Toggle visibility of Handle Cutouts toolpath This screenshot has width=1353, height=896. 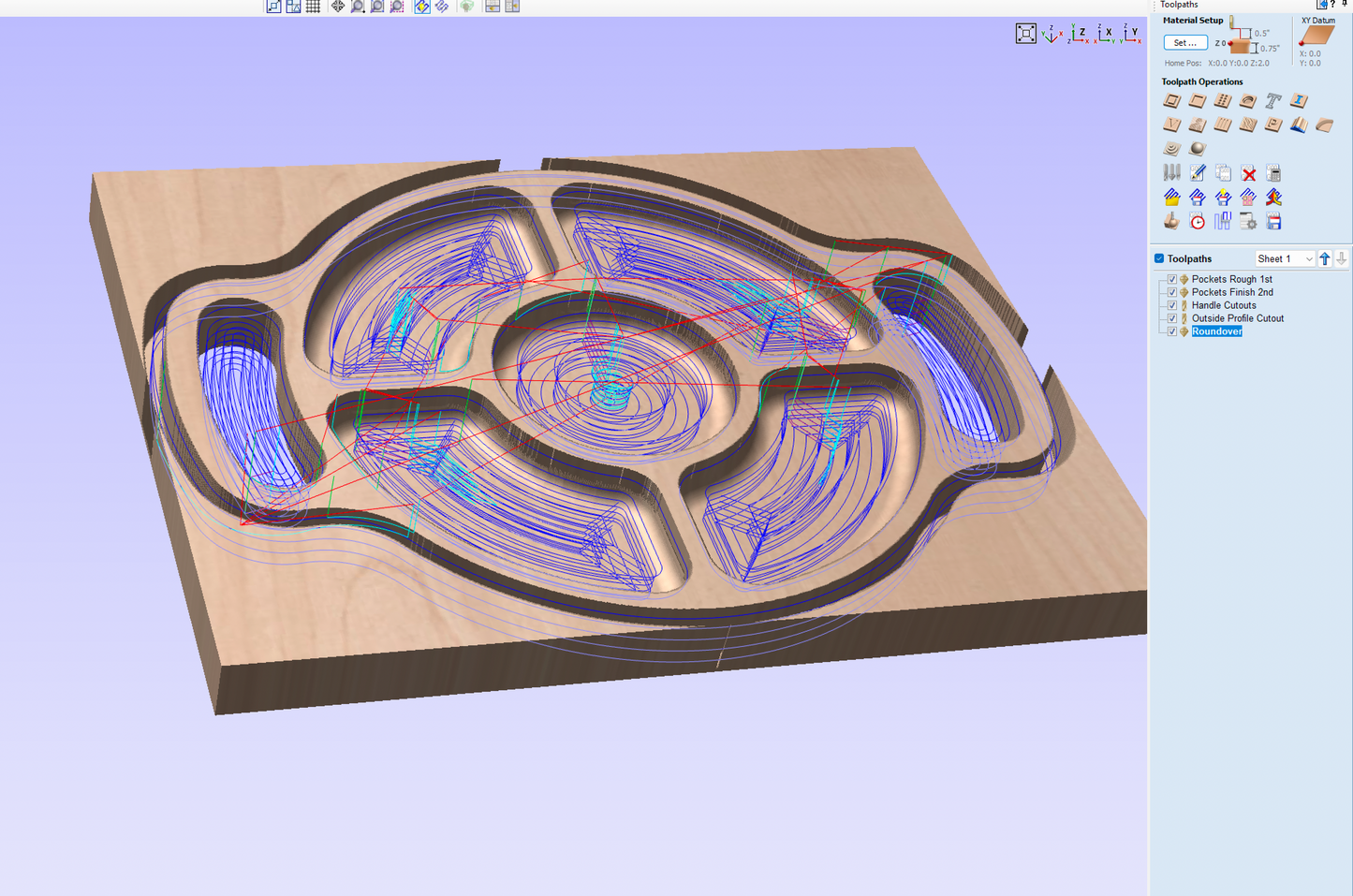1172,305
